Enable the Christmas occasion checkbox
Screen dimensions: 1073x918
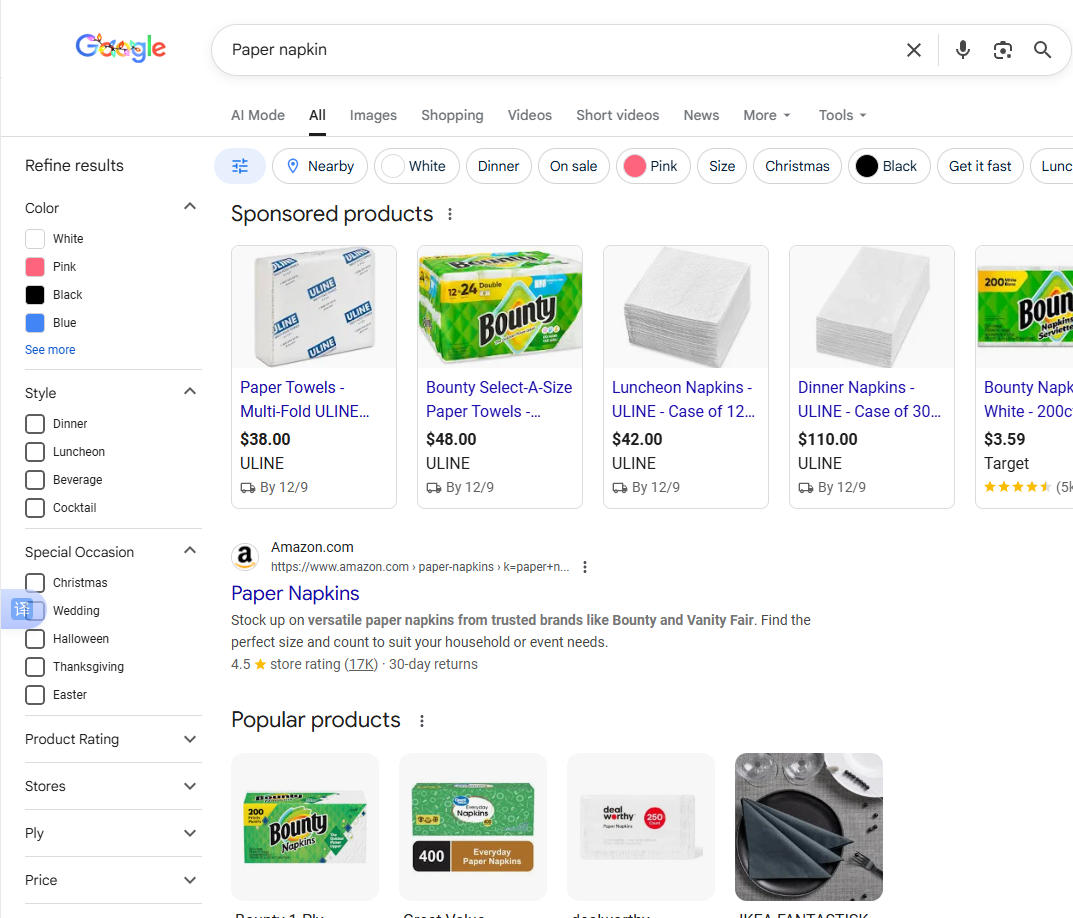click(35, 583)
